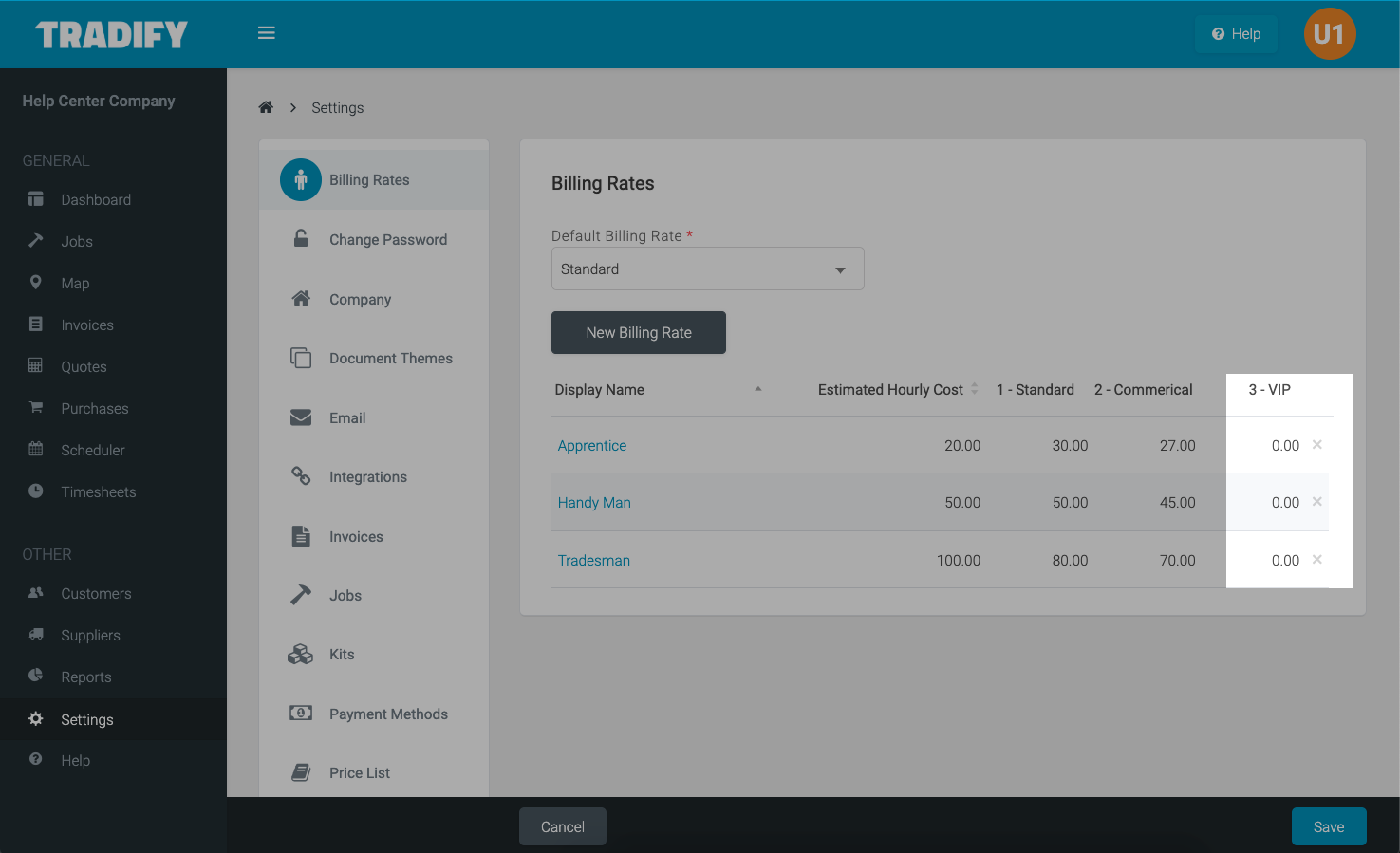Click the Tradify logo
The image size is (1400, 853).
112,35
